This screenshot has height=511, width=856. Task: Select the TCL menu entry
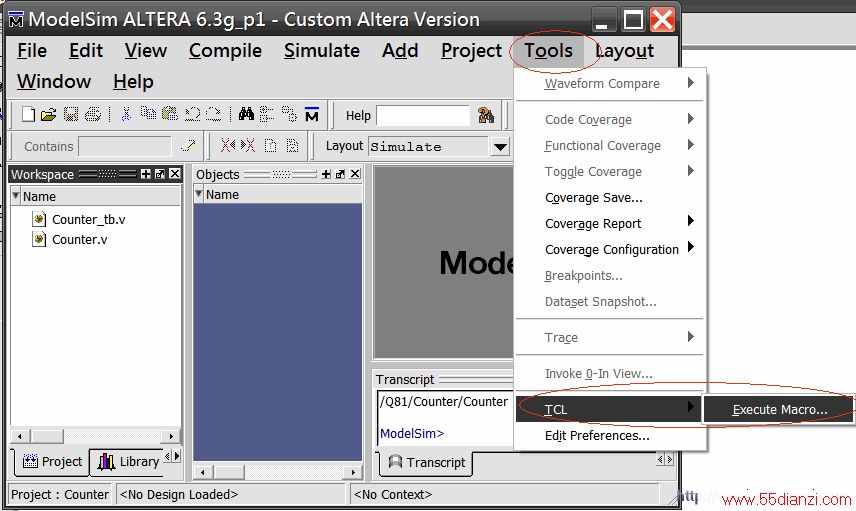tap(608, 409)
